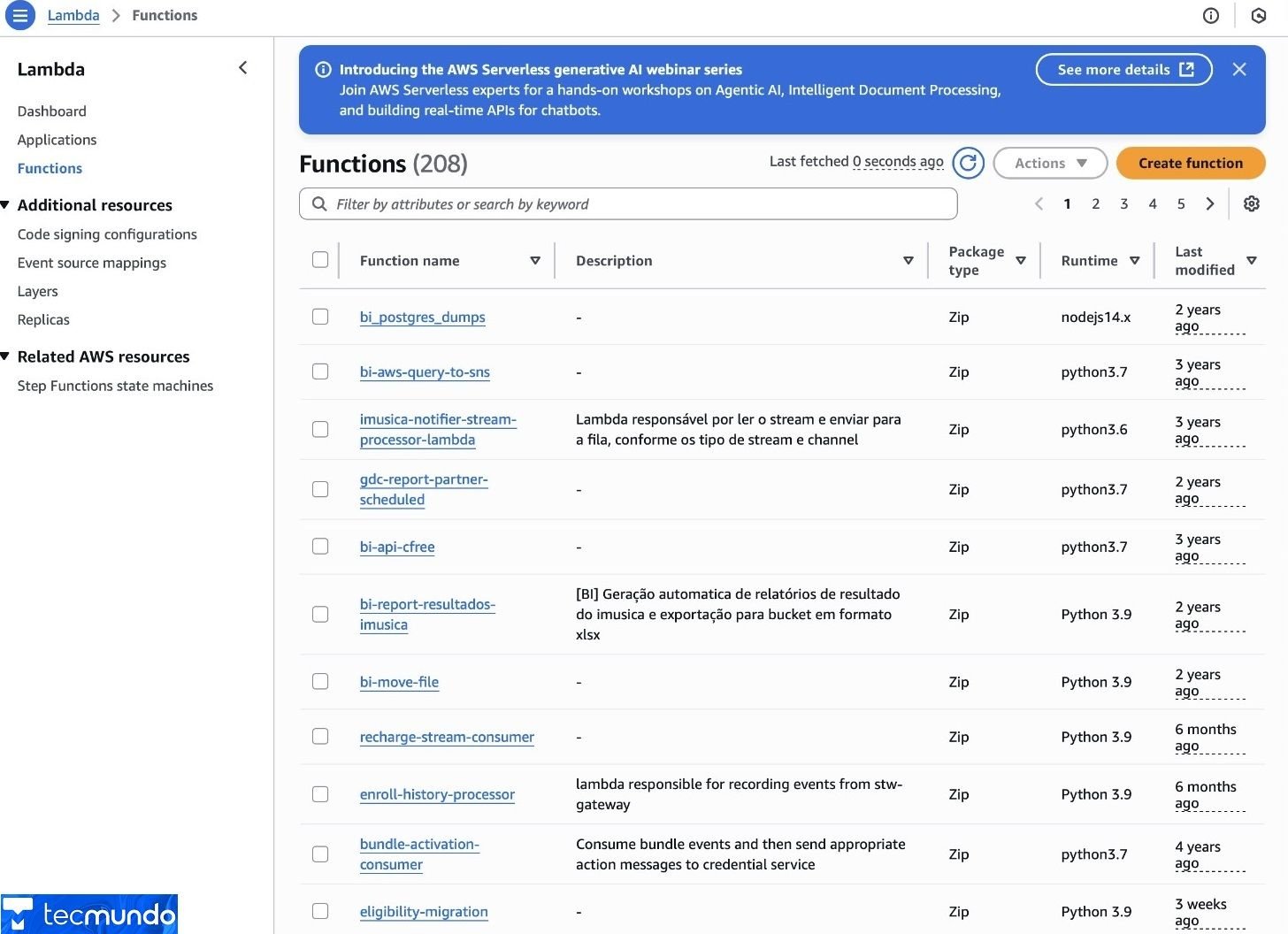Screen dimensions: 1288x934
Task: Click the info icon in top bar
Action: tap(1211, 15)
